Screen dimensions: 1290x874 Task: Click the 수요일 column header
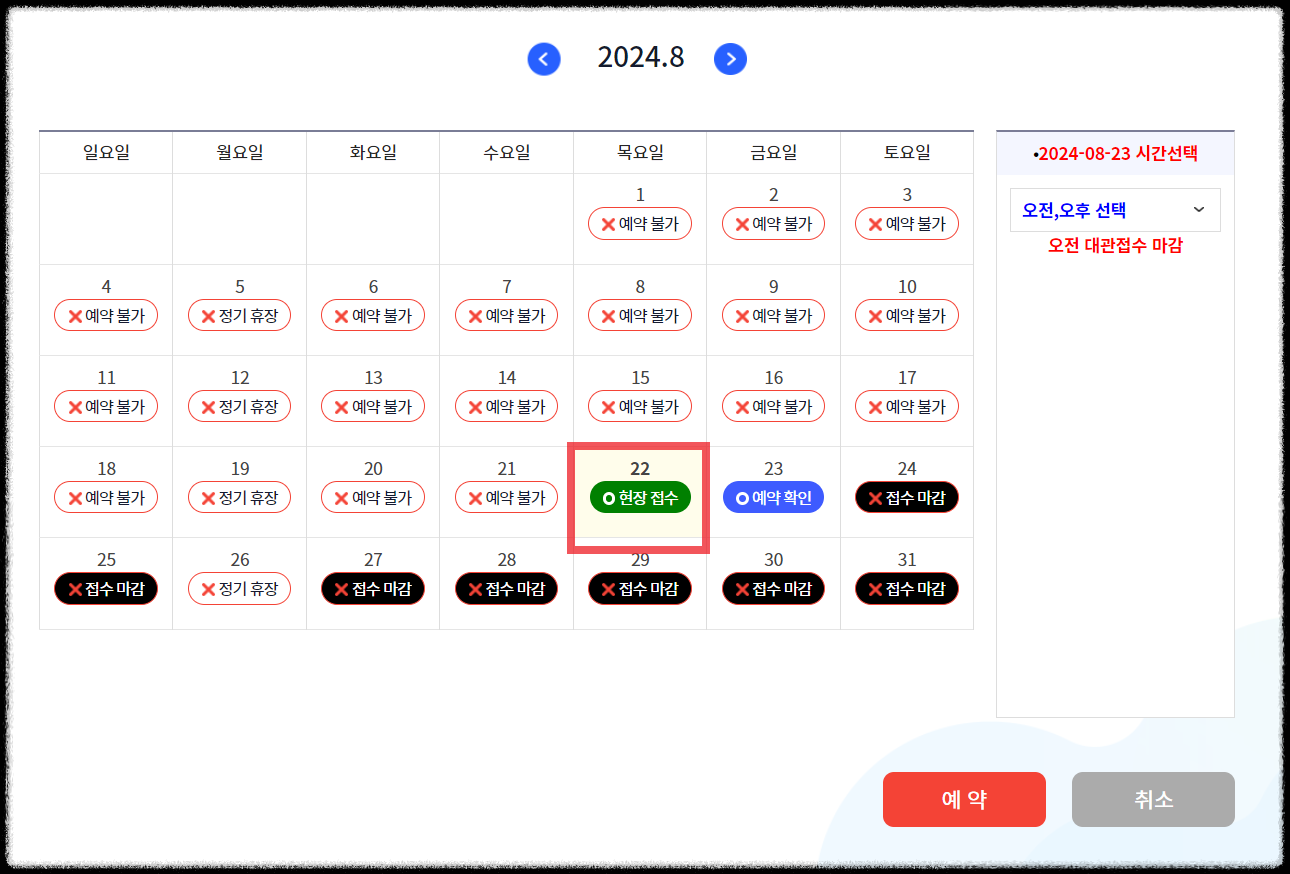507,153
